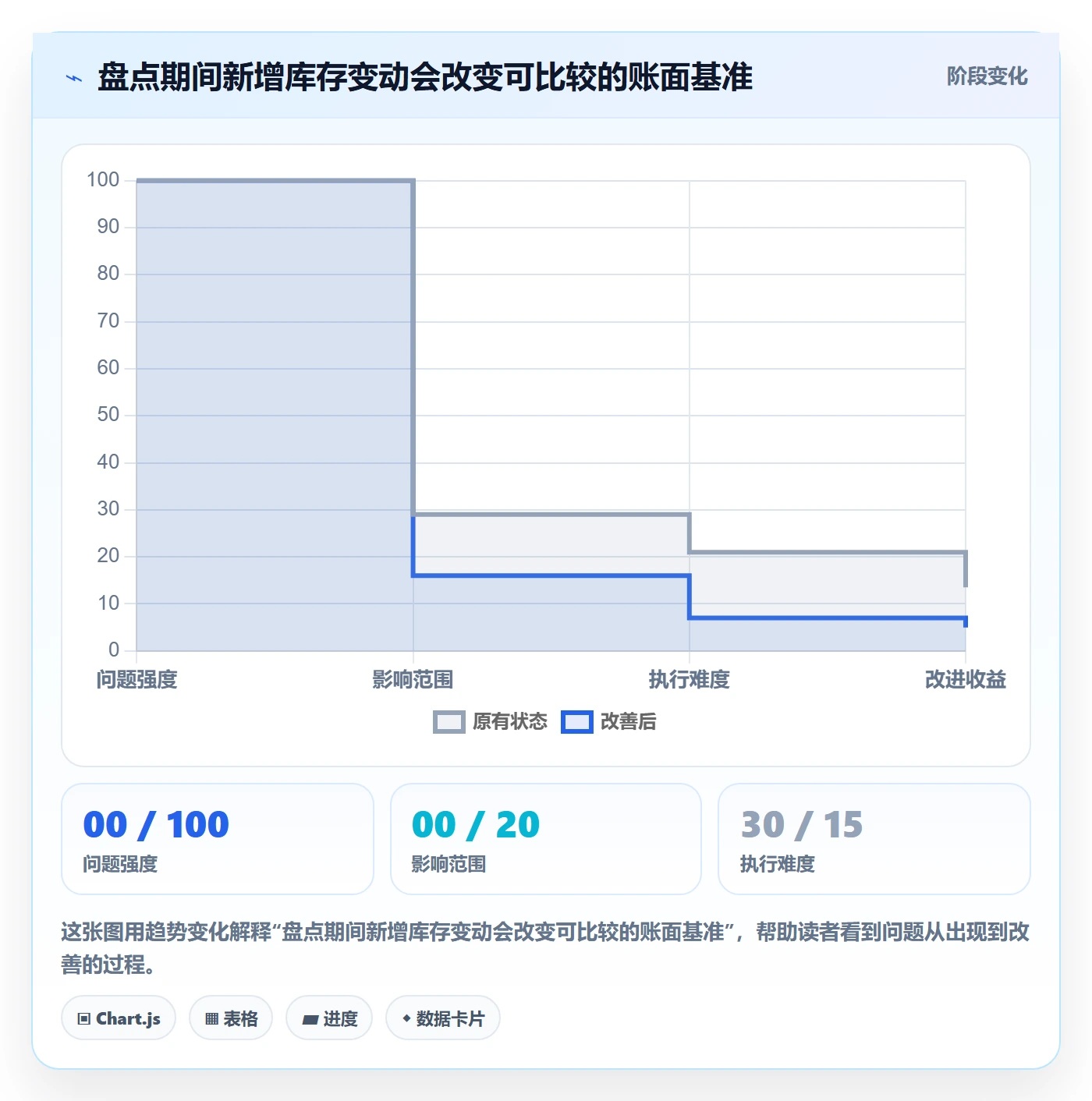The image size is (1092, 1101).
Task: Click the 进度 tag
Action: coord(329,1018)
